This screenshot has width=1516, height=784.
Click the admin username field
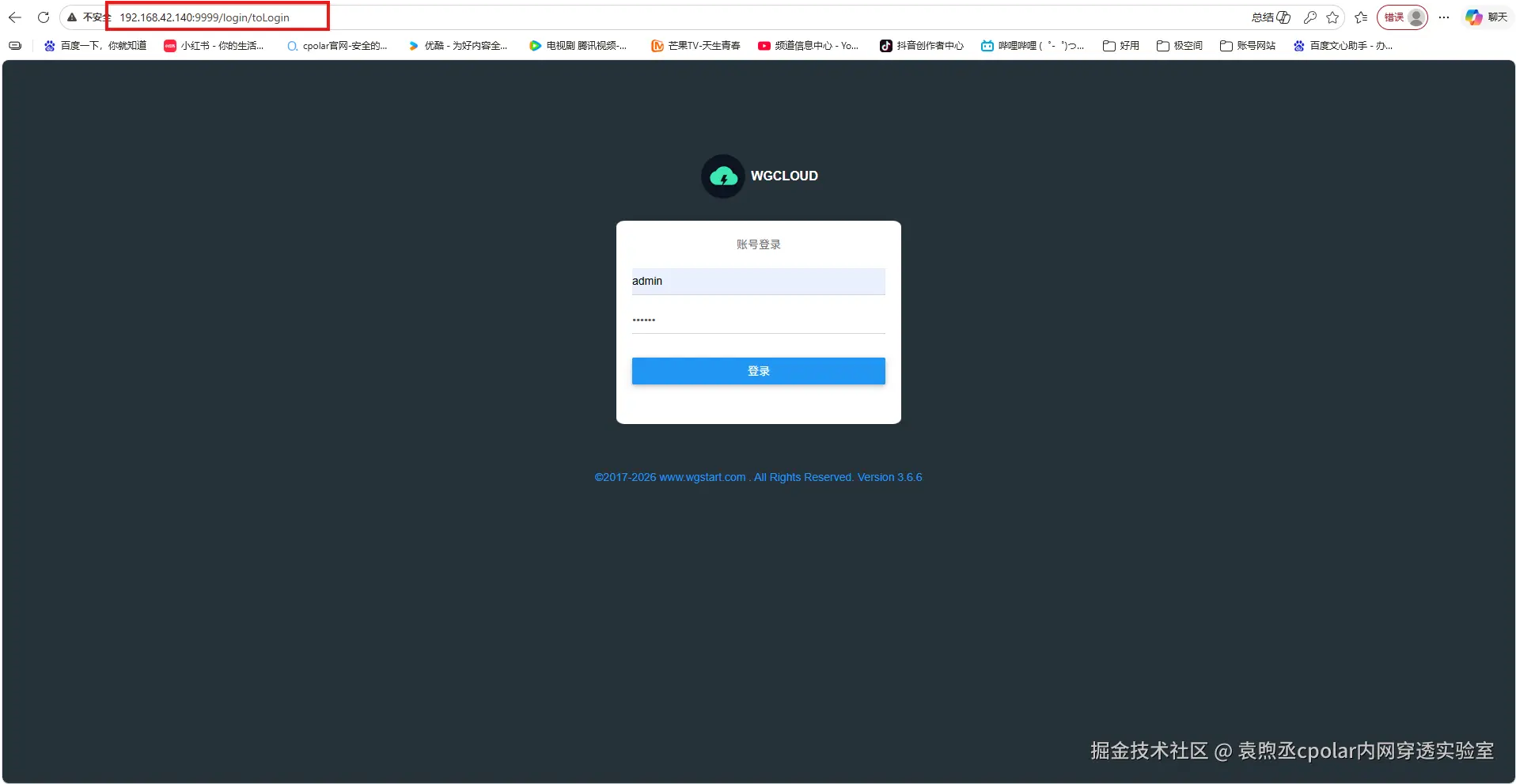coord(758,281)
